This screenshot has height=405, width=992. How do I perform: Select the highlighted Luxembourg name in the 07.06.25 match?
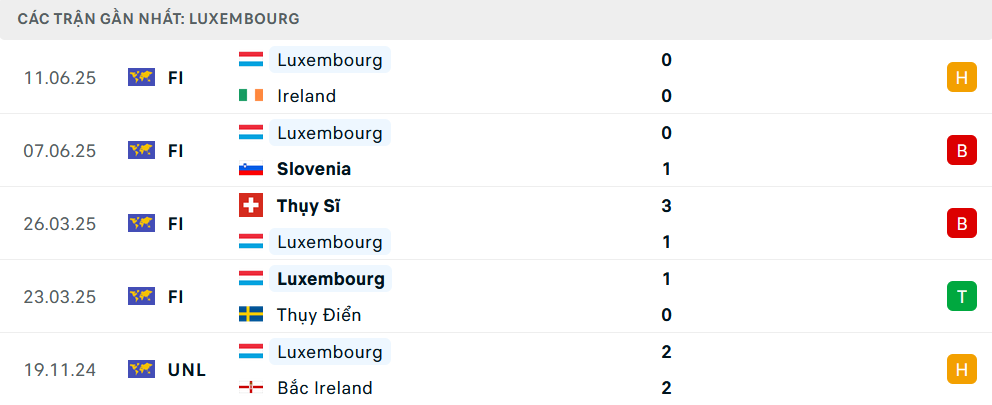tap(330, 133)
